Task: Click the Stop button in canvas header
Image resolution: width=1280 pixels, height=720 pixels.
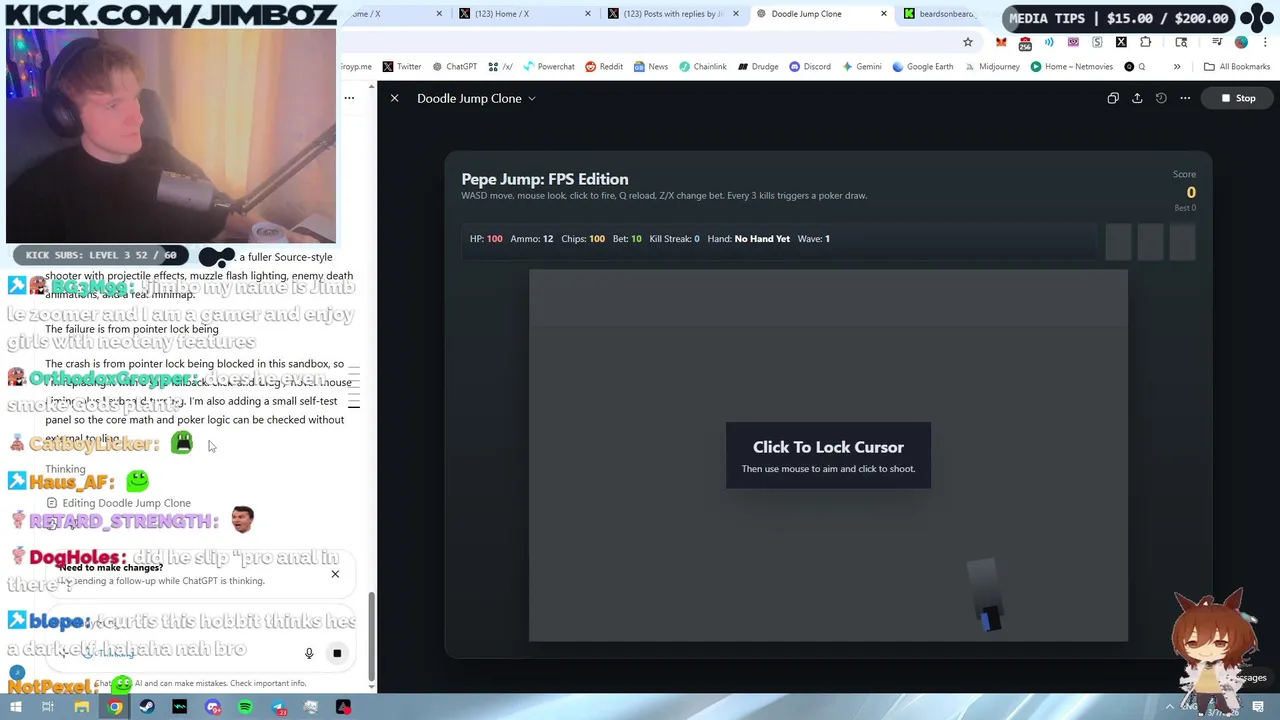Action: click(x=1238, y=98)
